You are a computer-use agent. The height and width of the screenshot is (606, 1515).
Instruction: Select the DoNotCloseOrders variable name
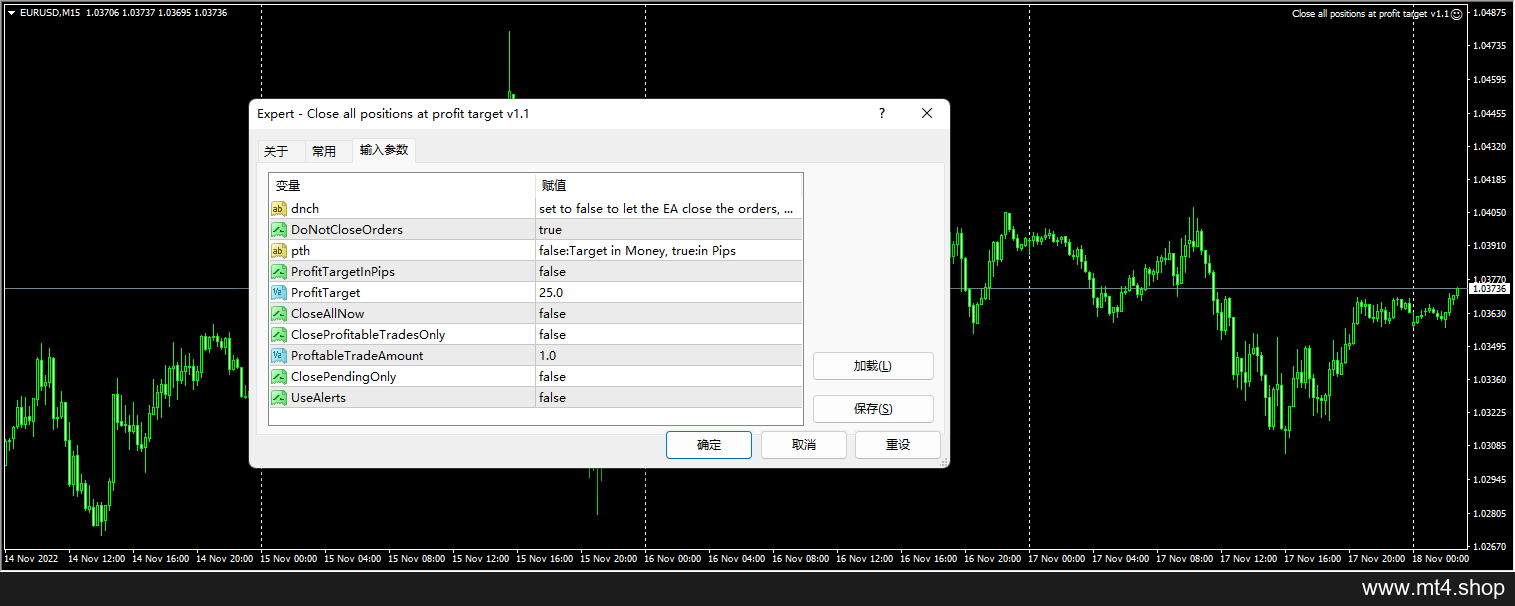coord(347,230)
